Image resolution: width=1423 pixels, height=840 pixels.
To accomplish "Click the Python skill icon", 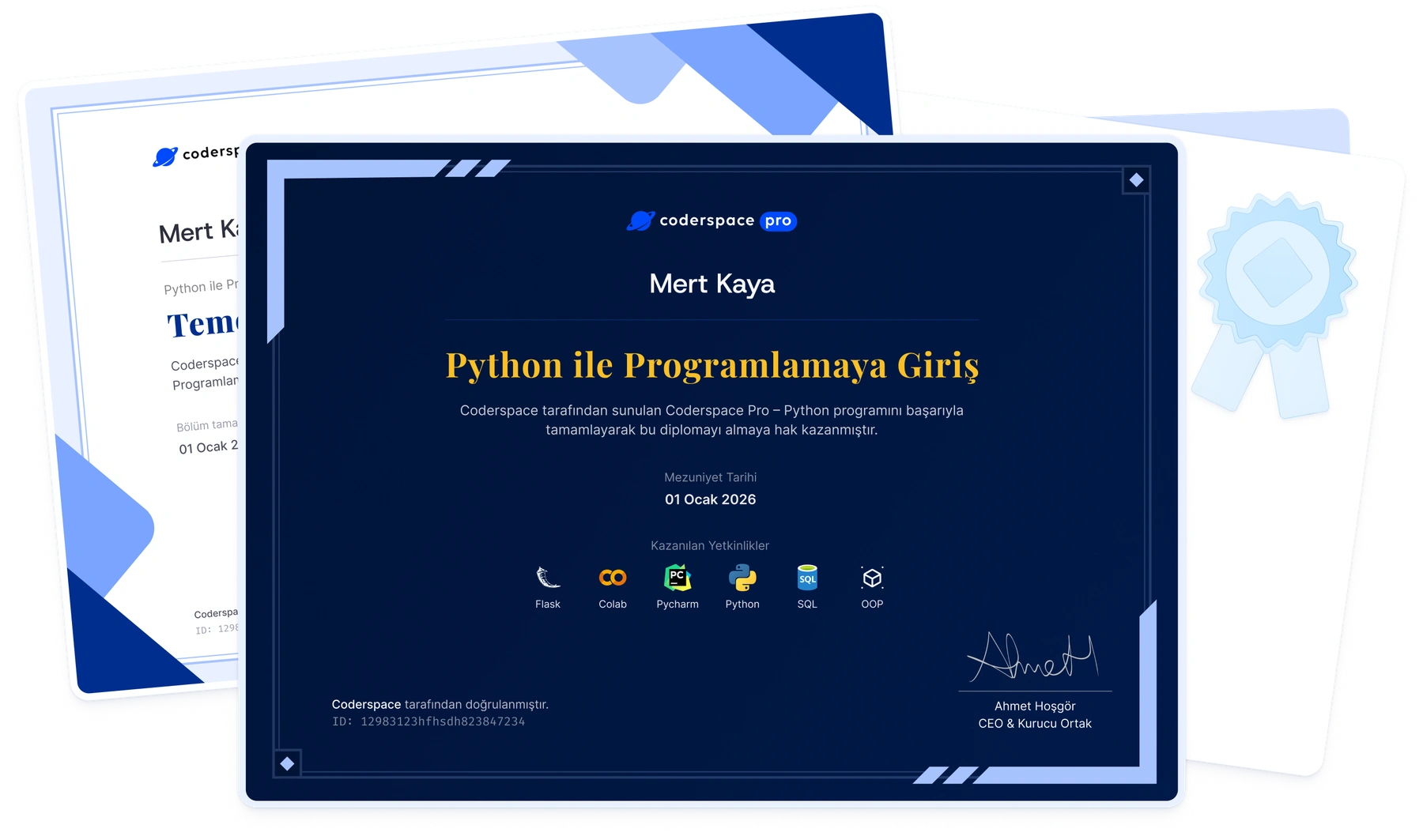I will (742, 578).
